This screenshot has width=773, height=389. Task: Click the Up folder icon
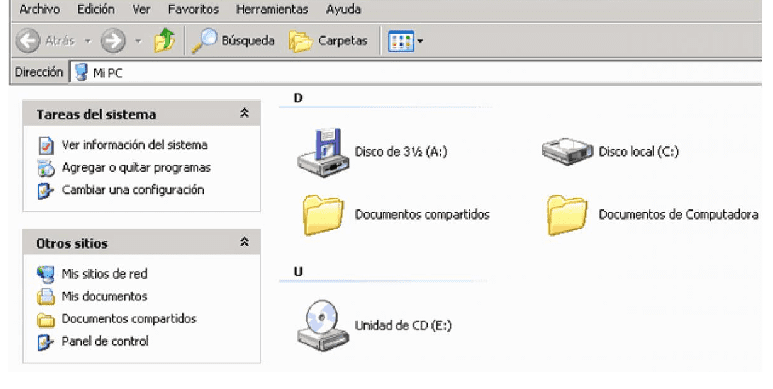coord(165,40)
